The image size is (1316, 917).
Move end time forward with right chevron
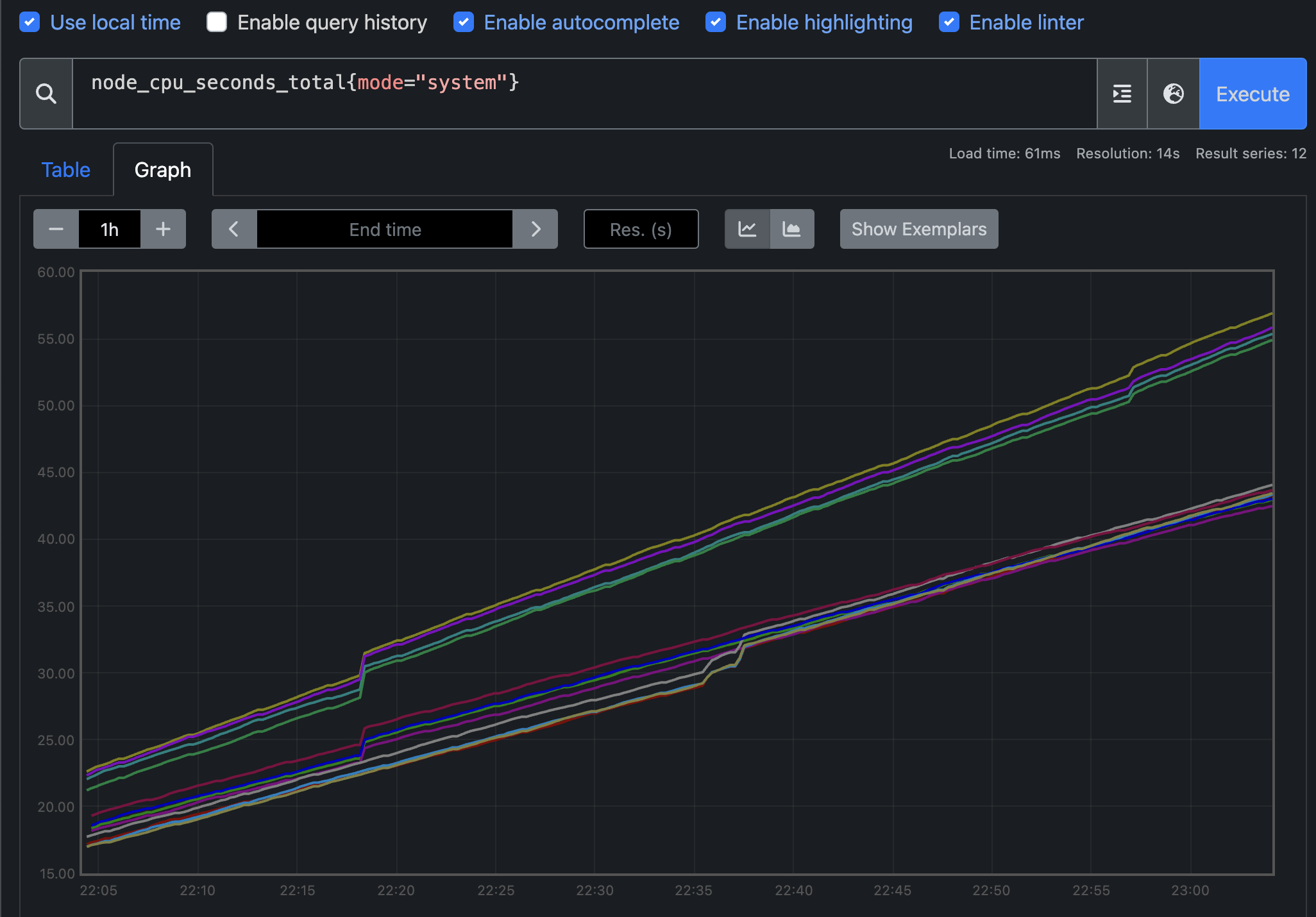click(536, 229)
